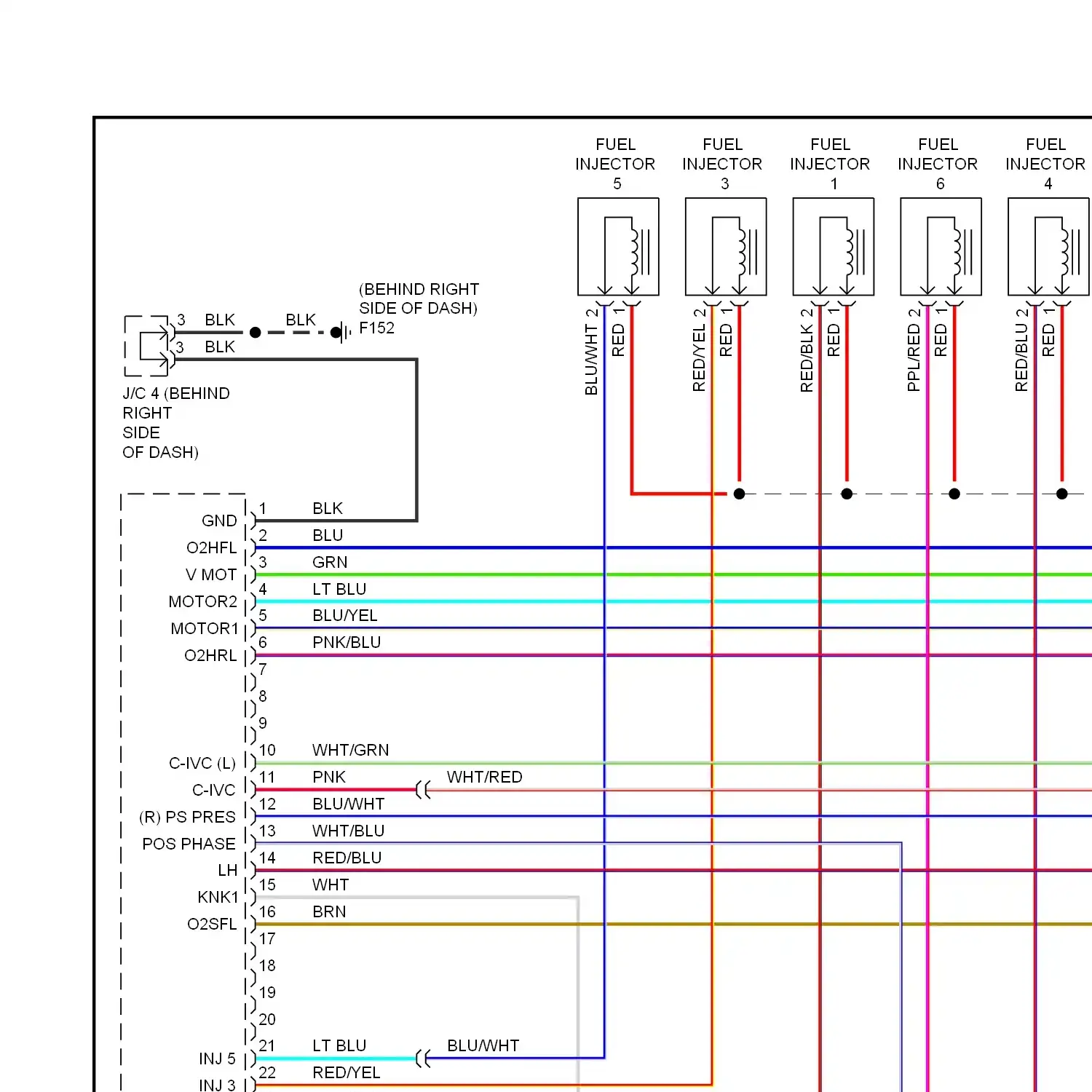Screen dimensions: 1092x1092
Task: Click the RED/BLU wire label at pin 14
Action: click(x=347, y=858)
